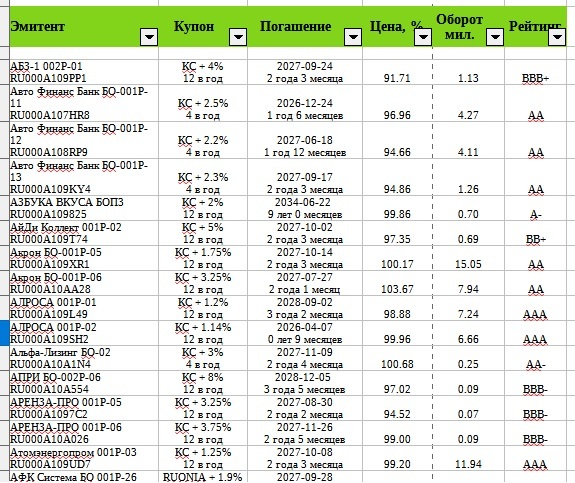Select the highlighted row header beside АЛРОСА 001Р-02
This screenshot has width=575, height=483.
tap(4, 333)
